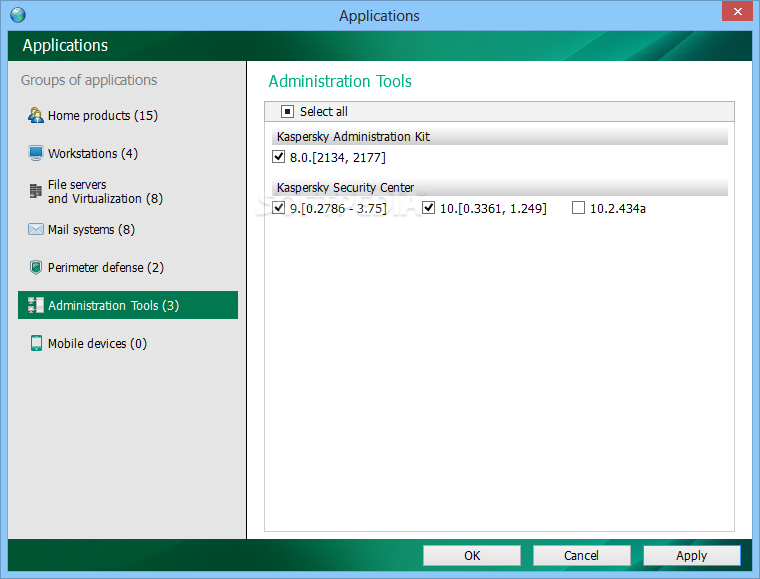The image size is (760, 579).
Task: Click the Perimeter defense shield icon
Action: (x=36, y=267)
